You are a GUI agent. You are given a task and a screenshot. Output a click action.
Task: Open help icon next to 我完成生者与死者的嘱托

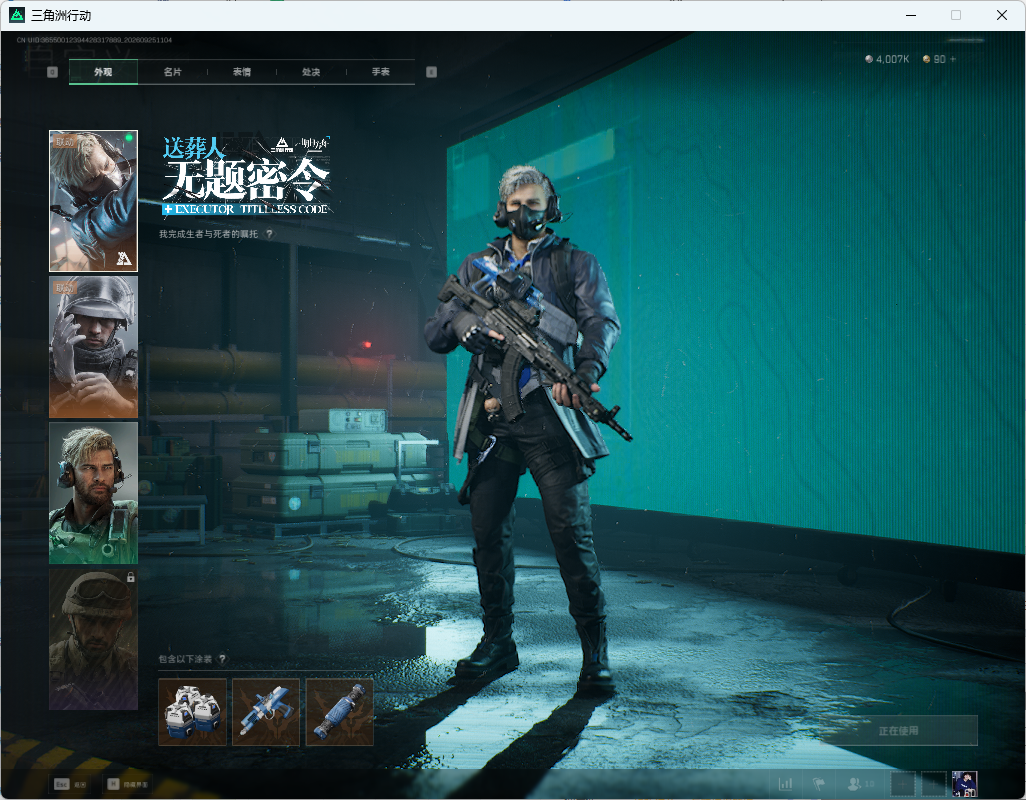[269, 234]
